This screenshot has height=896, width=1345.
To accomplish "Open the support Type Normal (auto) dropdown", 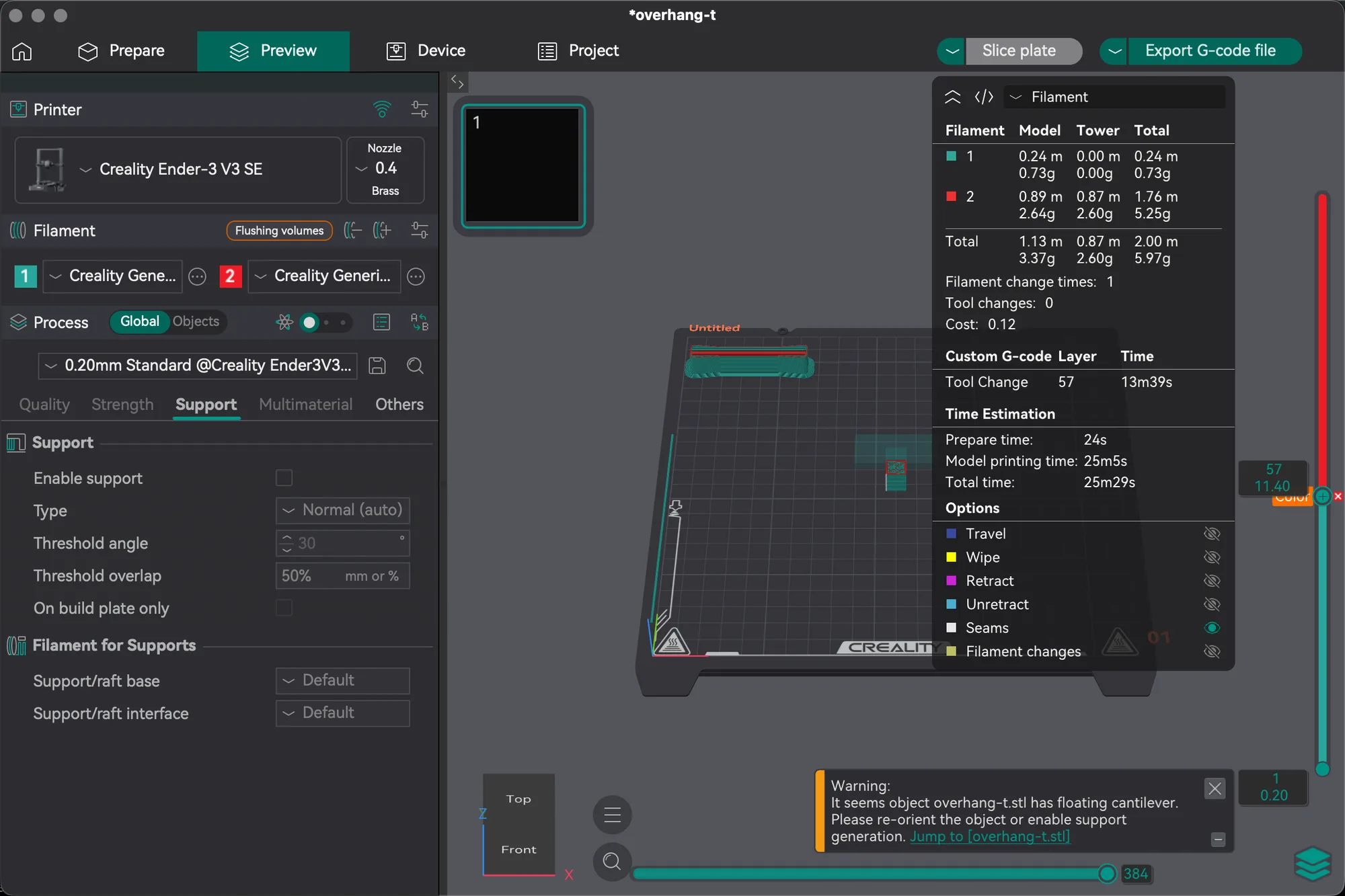I will click(343, 510).
